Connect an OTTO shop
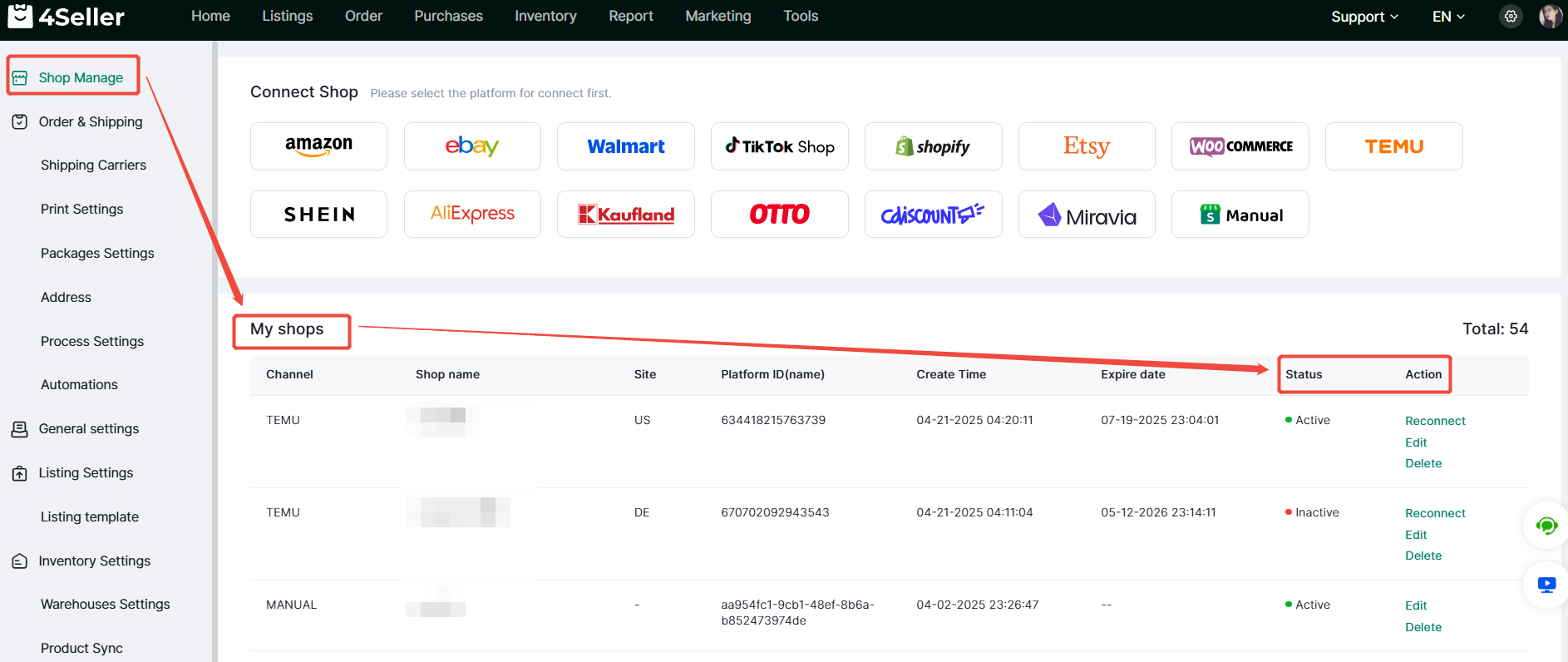 click(x=780, y=215)
